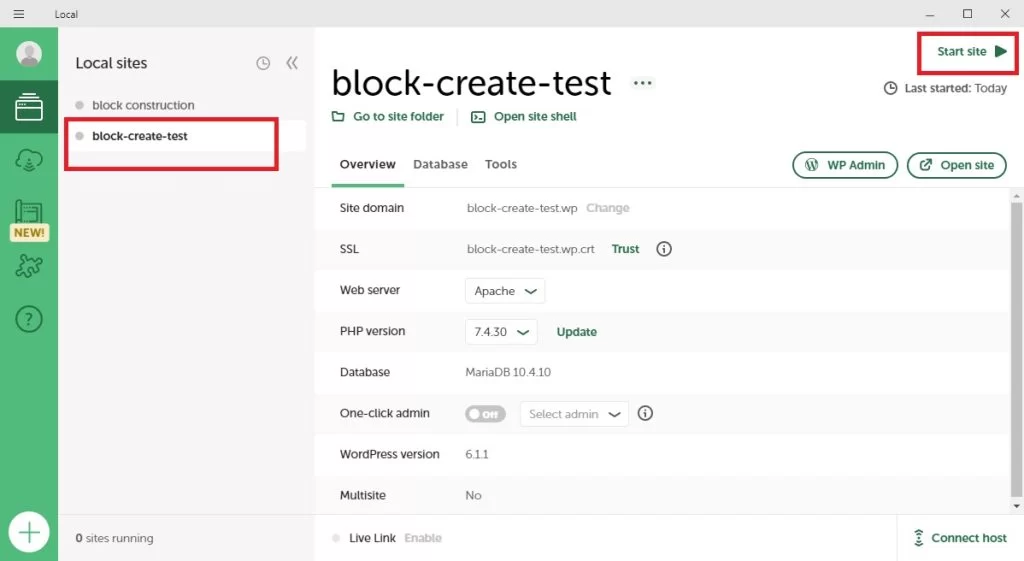Click the Open site button
Viewport: 1024px width, 561px height.
pyautogui.click(x=957, y=165)
